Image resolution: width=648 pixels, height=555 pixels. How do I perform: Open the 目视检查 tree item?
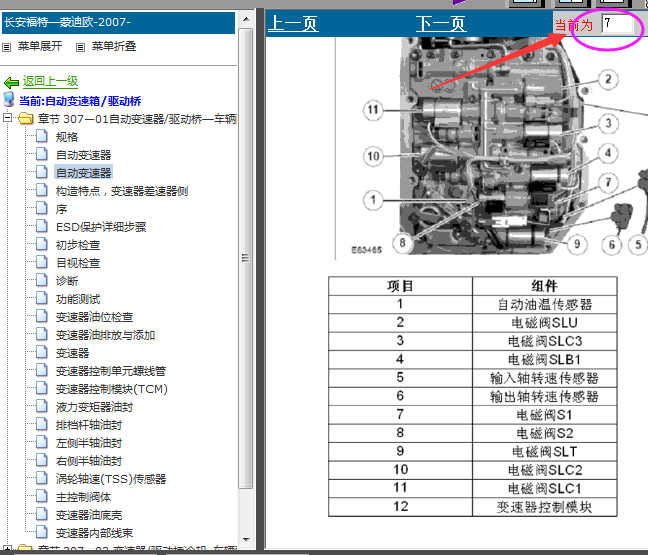point(78,263)
